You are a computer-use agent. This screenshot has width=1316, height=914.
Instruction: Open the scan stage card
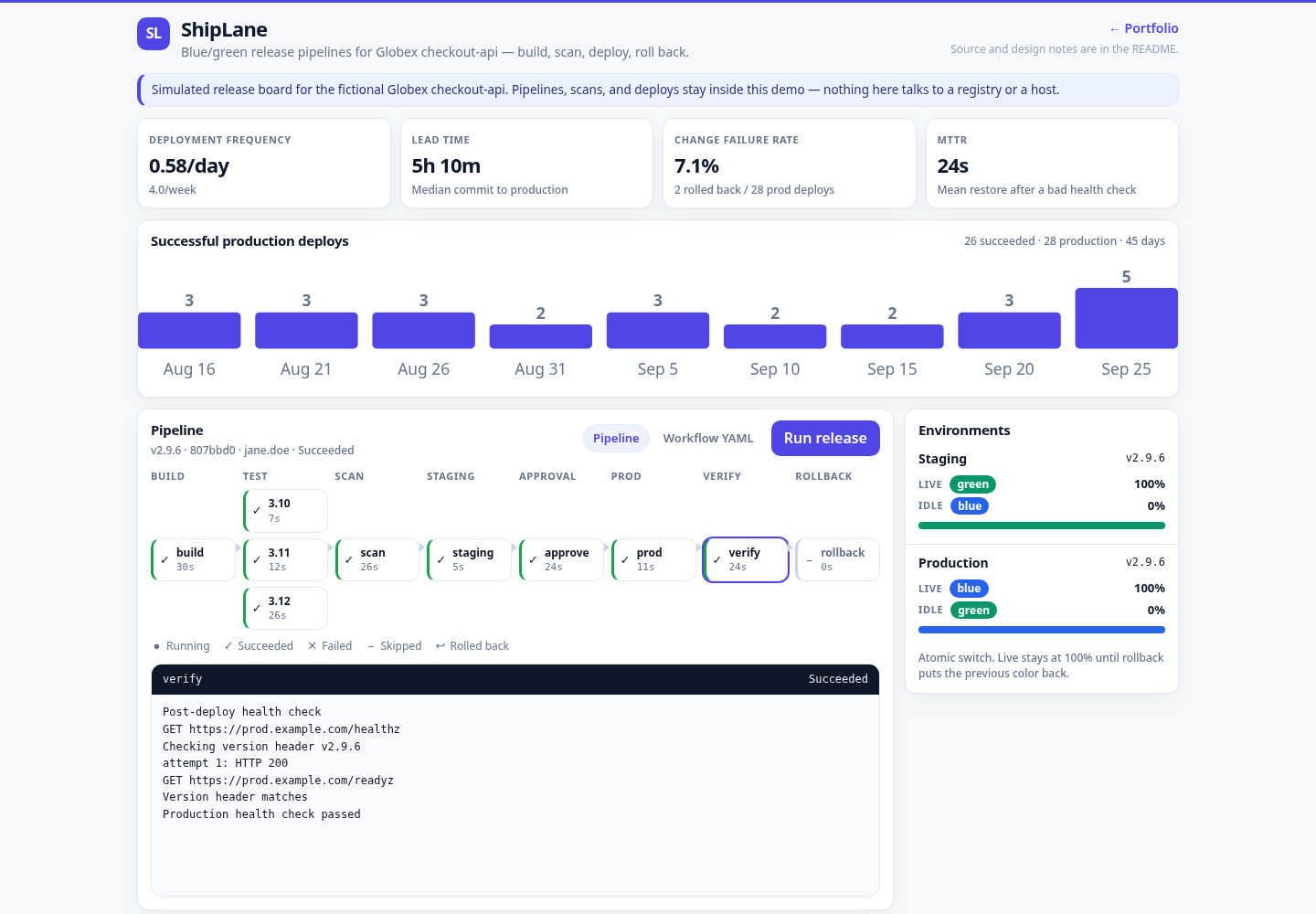tap(377, 559)
